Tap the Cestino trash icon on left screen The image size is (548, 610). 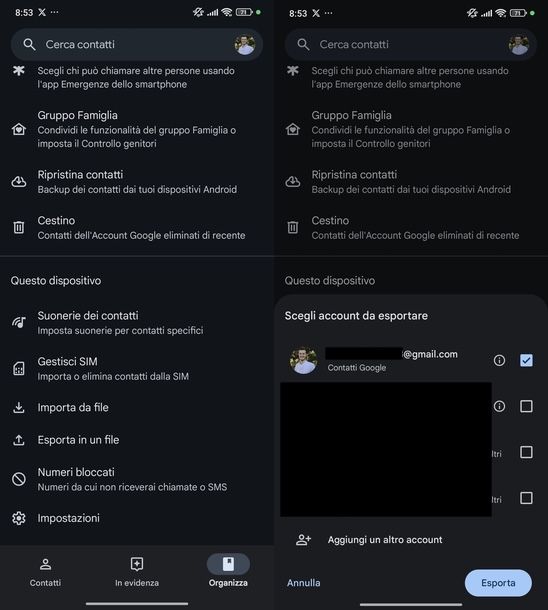[19, 227]
